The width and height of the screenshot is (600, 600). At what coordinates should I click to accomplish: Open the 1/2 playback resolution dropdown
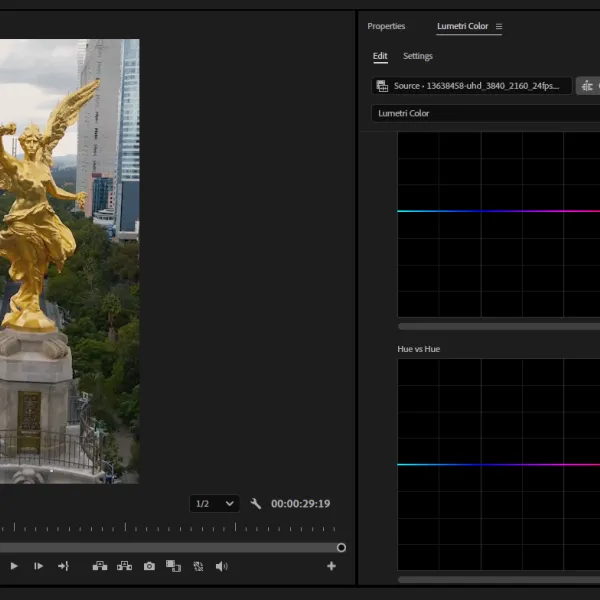click(x=215, y=504)
